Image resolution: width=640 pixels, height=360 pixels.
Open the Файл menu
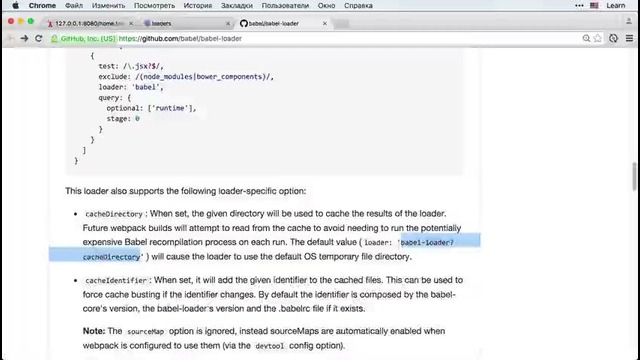coord(74,6)
